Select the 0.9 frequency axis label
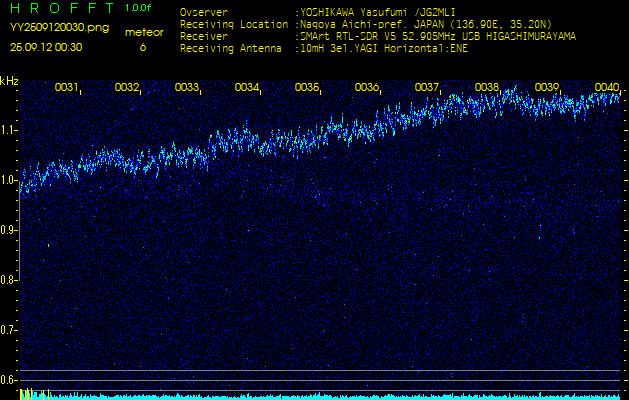Viewport: 629px width, 400px height. tap(9, 230)
